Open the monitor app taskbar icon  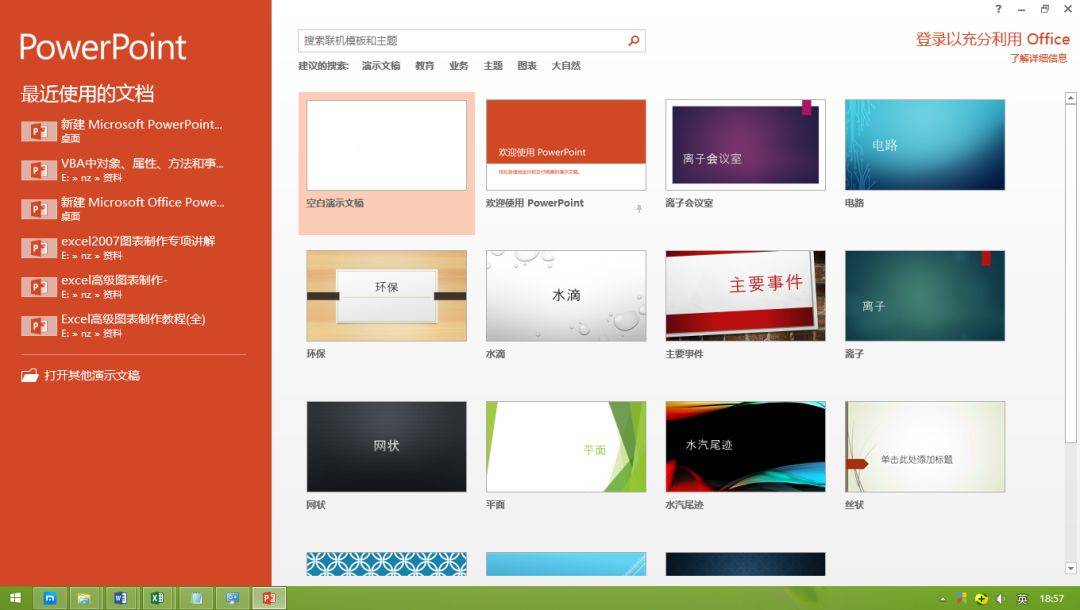click(232, 598)
